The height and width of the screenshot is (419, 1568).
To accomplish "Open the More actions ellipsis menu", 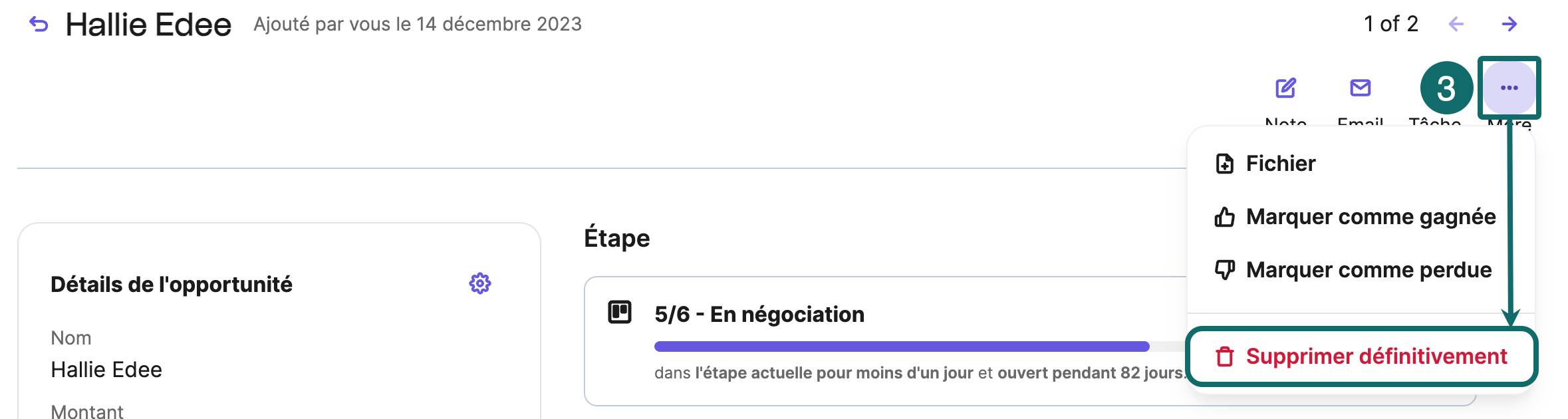I will [1511, 87].
